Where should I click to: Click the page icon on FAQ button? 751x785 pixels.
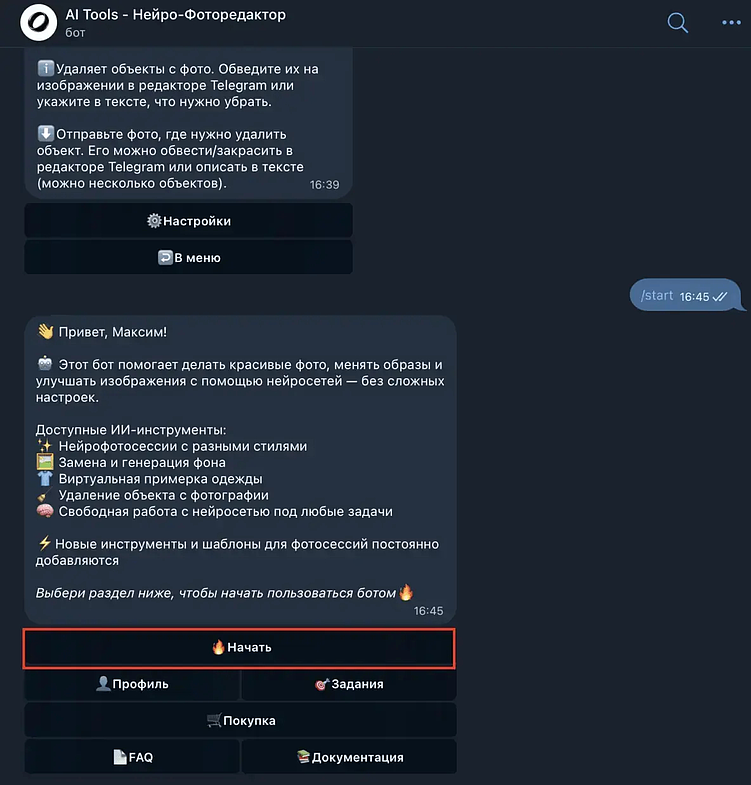(x=120, y=757)
